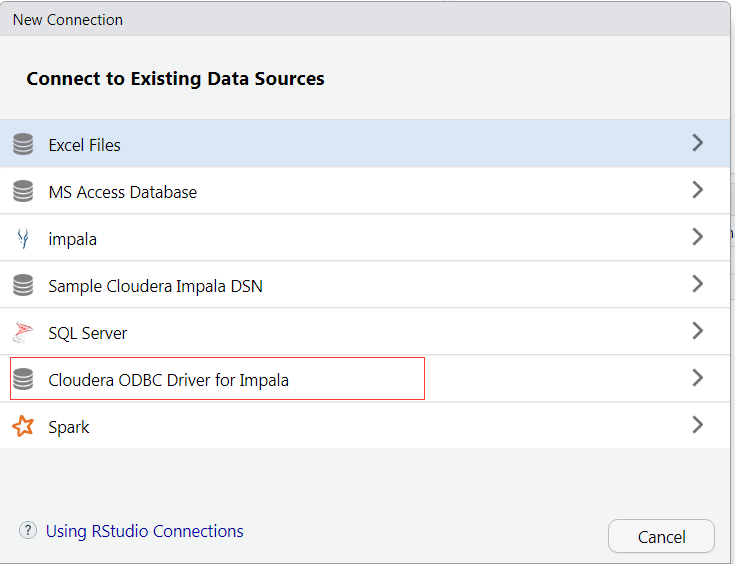Select the Excel Files text
The width and height of the screenshot is (735, 564).
pos(84,145)
